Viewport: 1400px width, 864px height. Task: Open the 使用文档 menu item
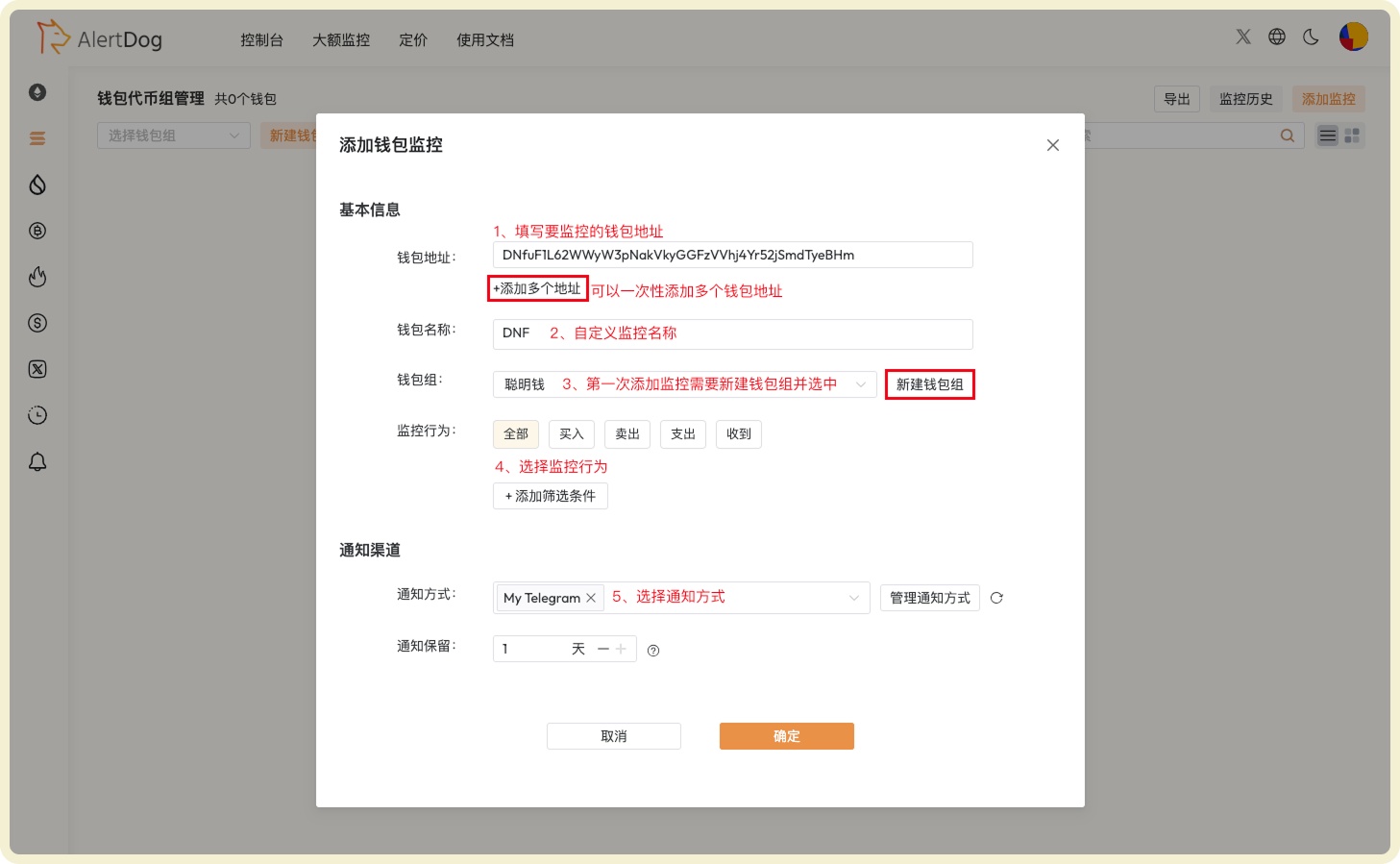click(x=484, y=39)
